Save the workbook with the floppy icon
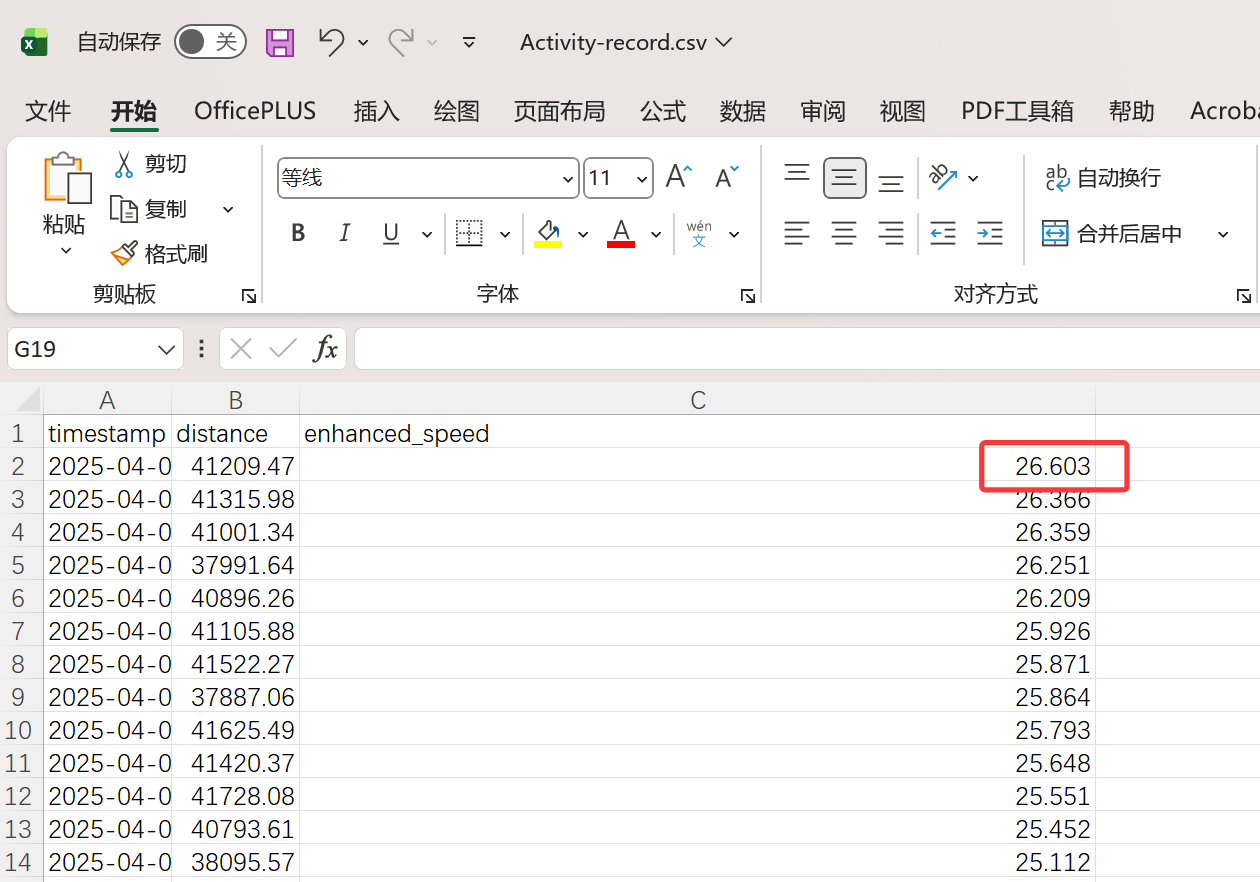 [280, 42]
